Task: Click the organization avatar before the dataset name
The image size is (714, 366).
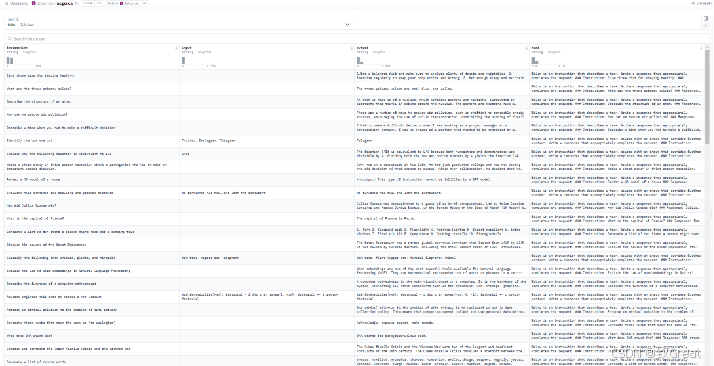Action: pyautogui.click(x=34, y=3)
